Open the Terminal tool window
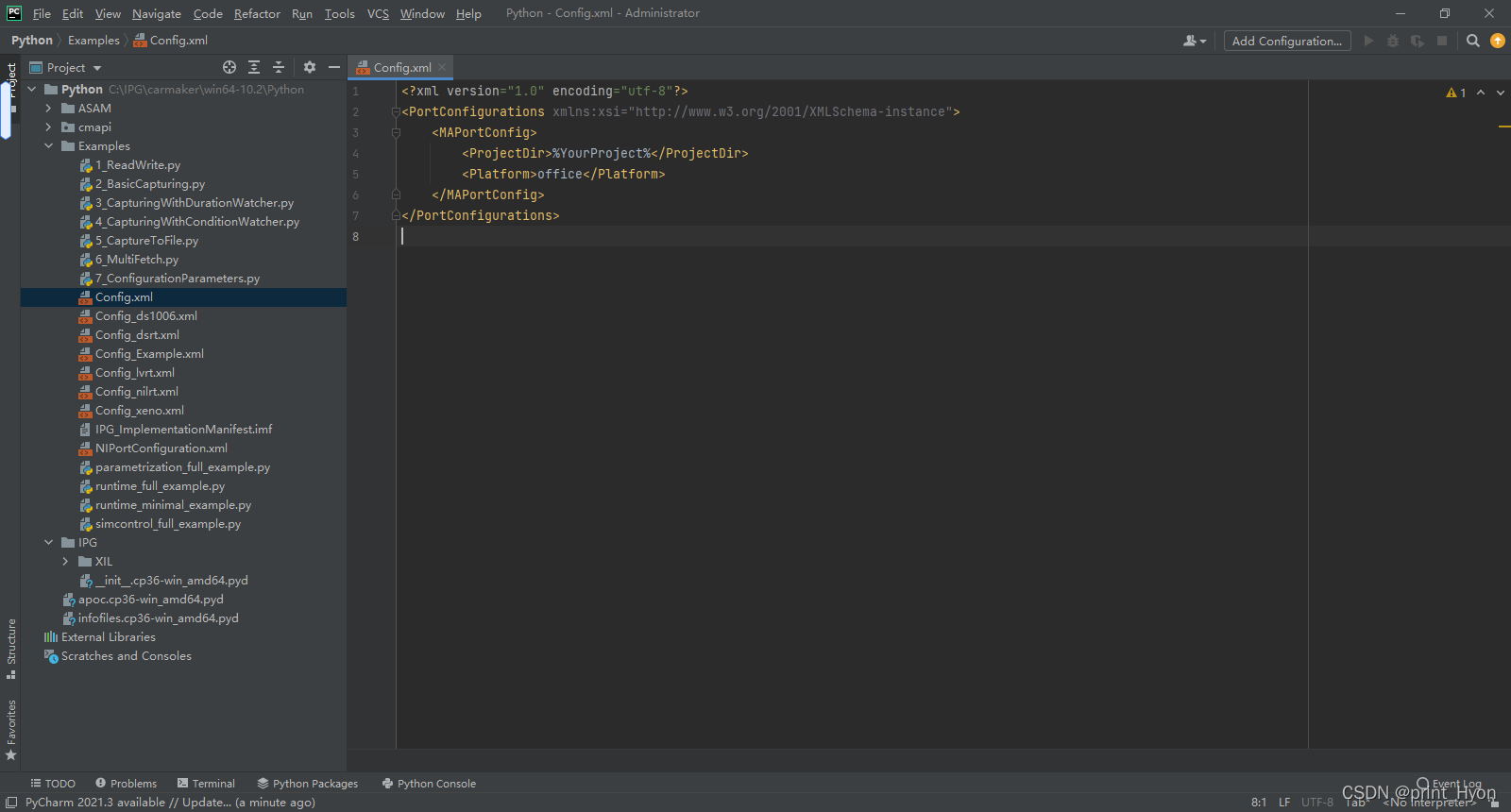The height and width of the screenshot is (812, 1511). 206,784
